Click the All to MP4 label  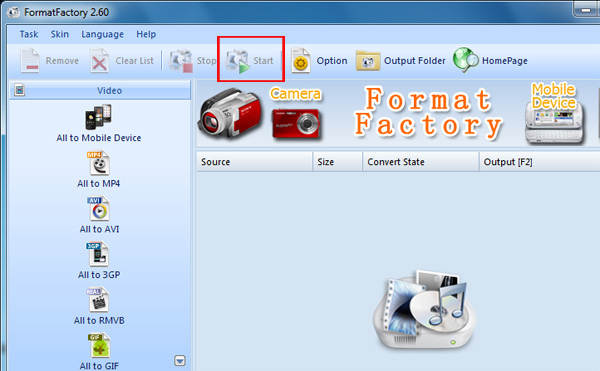tap(99, 184)
